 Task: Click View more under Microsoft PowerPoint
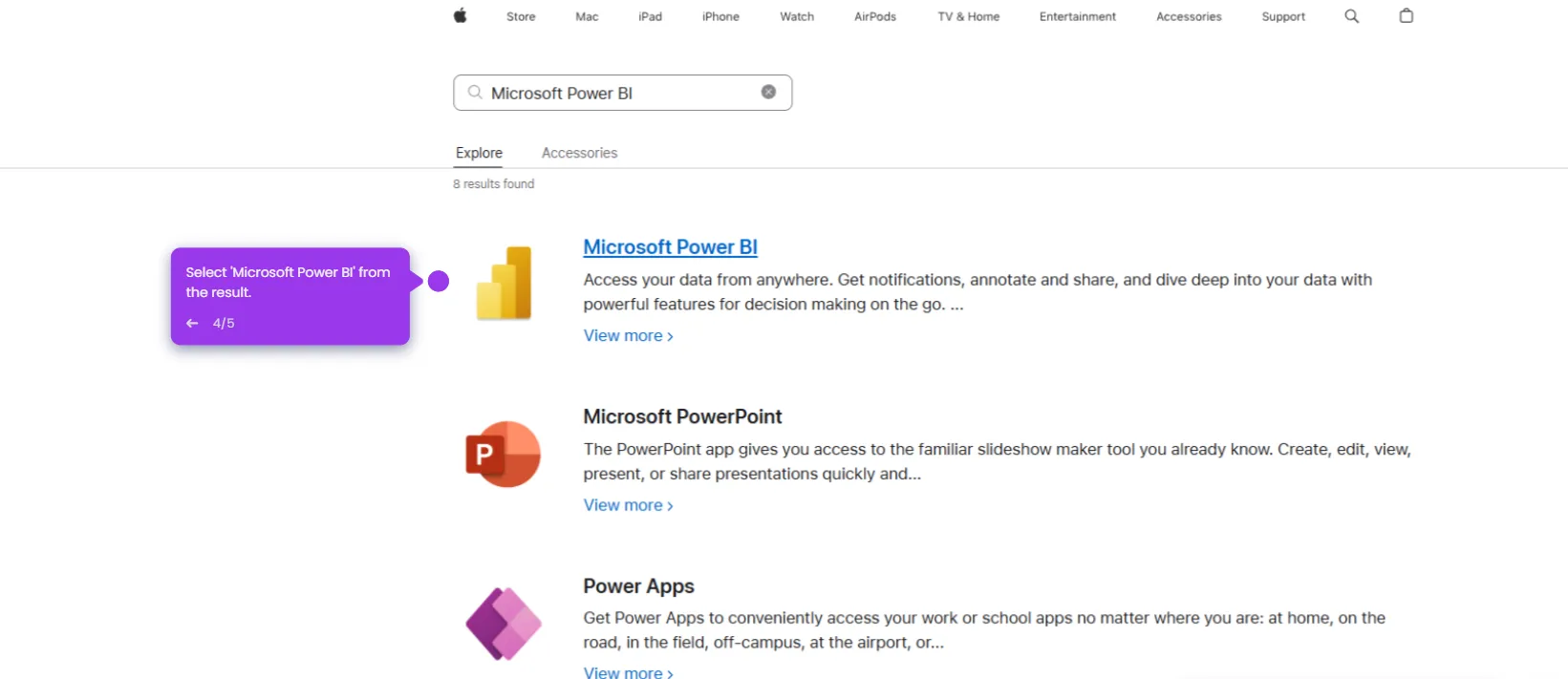tap(628, 505)
